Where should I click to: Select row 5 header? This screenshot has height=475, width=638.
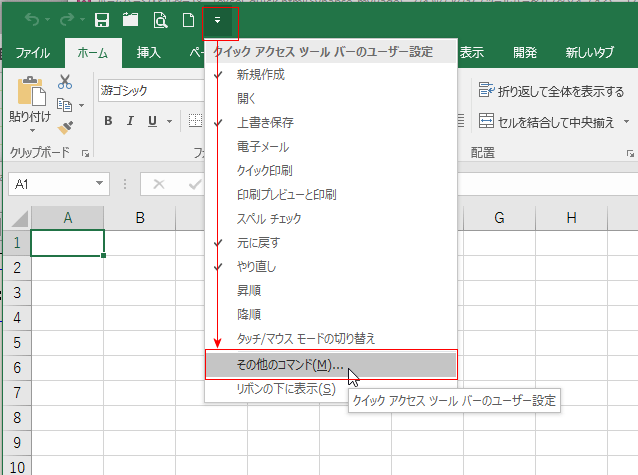tap(17, 343)
